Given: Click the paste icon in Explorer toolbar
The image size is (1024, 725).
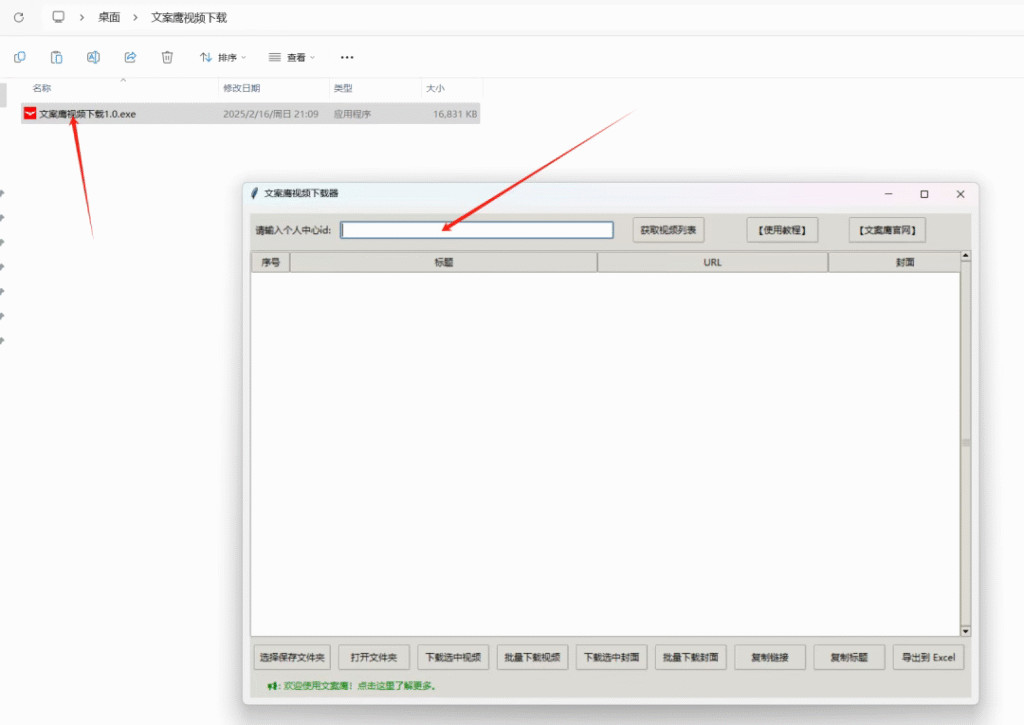Looking at the screenshot, I should pyautogui.click(x=57, y=57).
